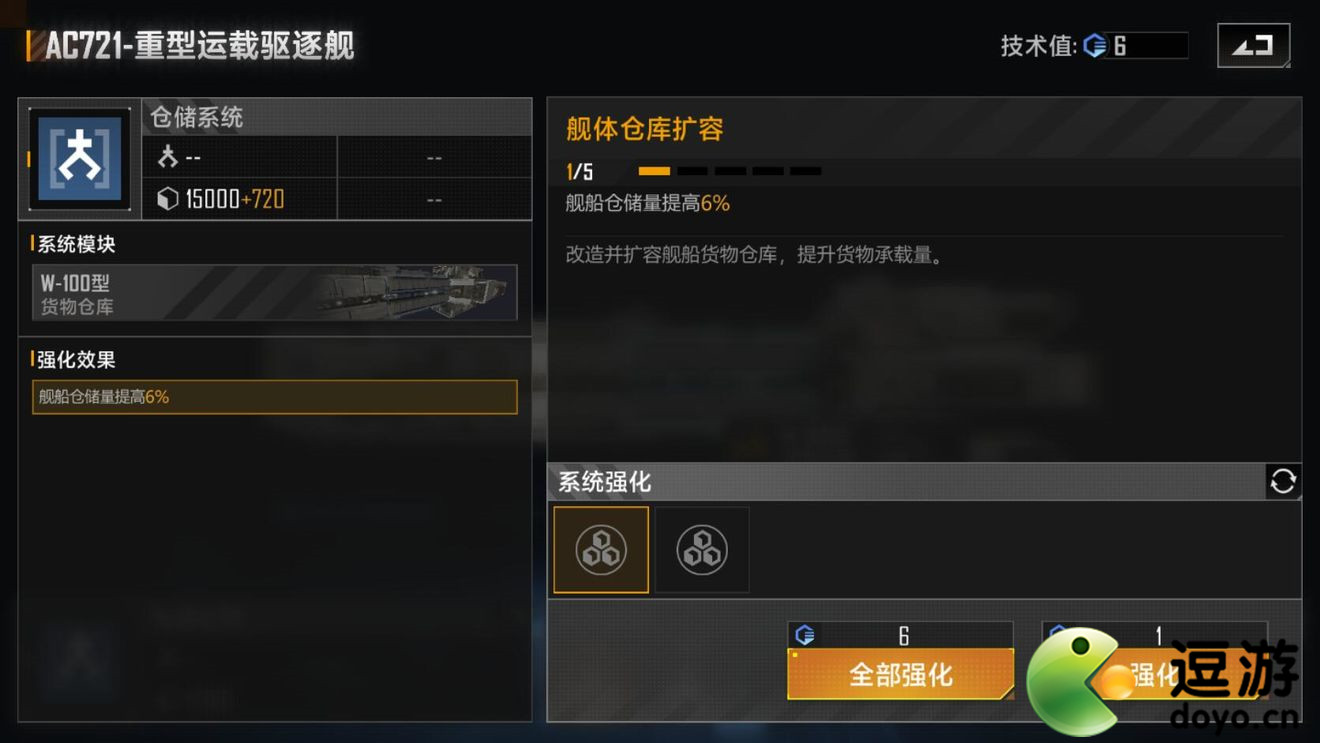Click the 系统强化 section header

(x=605, y=482)
